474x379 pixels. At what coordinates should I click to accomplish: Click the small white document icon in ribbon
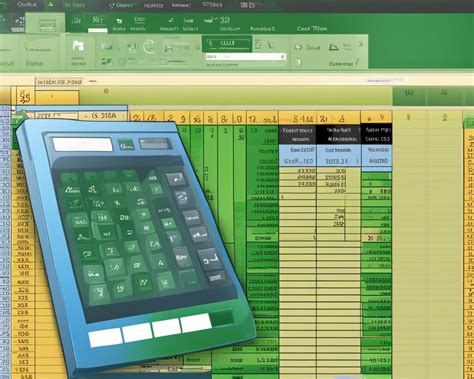(x=298, y=62)
